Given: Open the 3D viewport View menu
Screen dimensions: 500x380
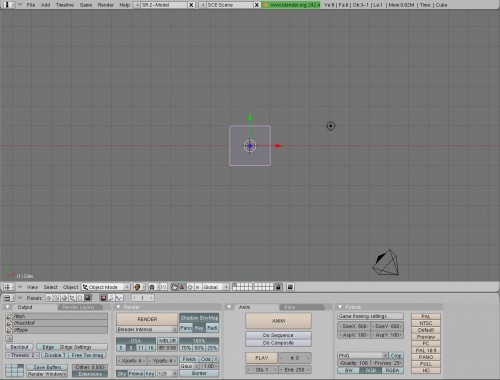Looking at the screenshot, I should coord(32,287).
